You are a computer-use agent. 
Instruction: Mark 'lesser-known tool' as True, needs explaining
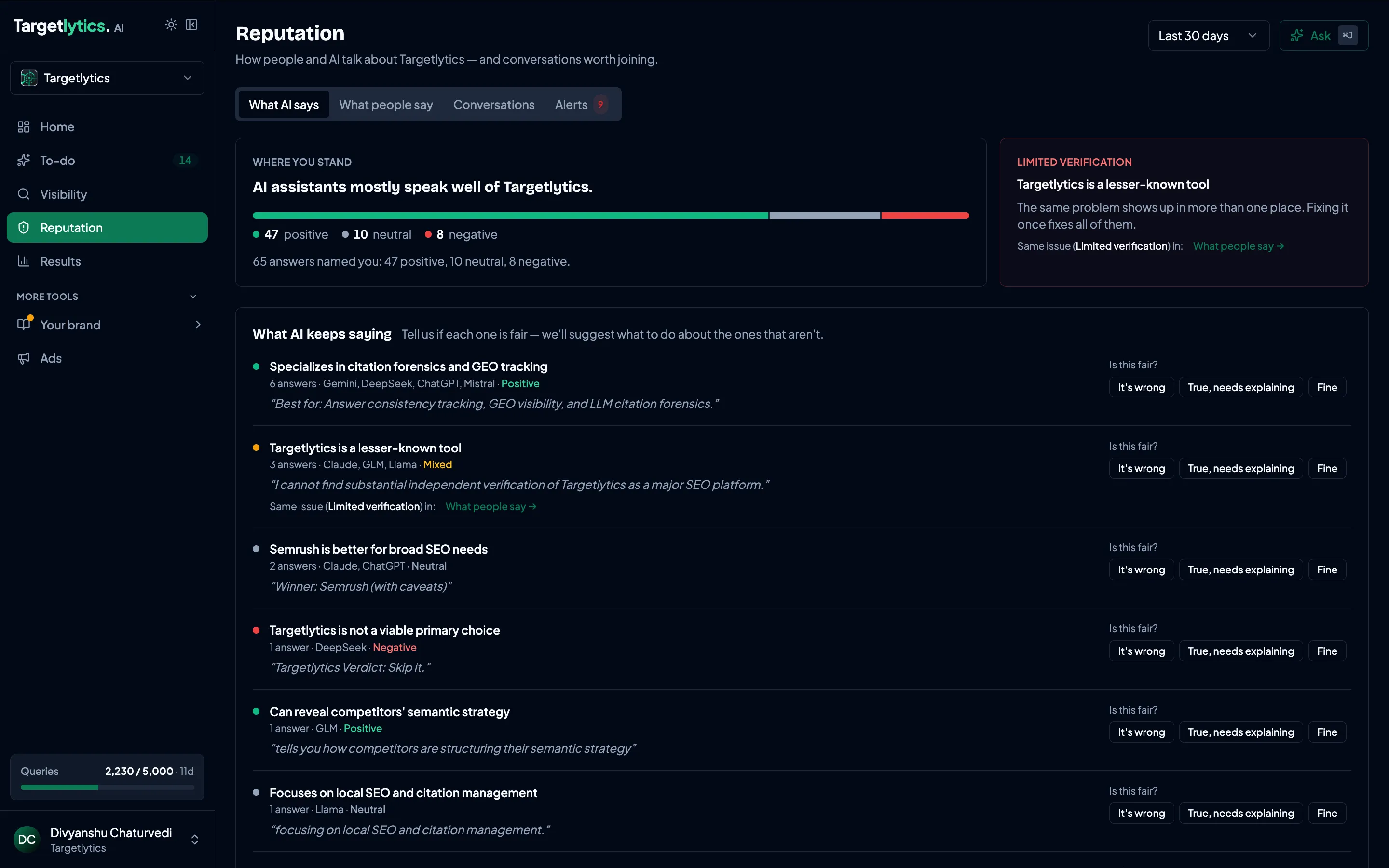1241,468
